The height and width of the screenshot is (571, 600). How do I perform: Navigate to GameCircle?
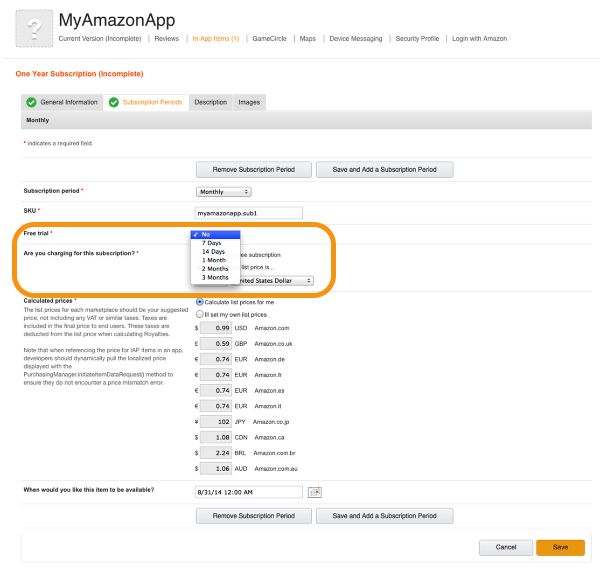(x=269, y=39)
